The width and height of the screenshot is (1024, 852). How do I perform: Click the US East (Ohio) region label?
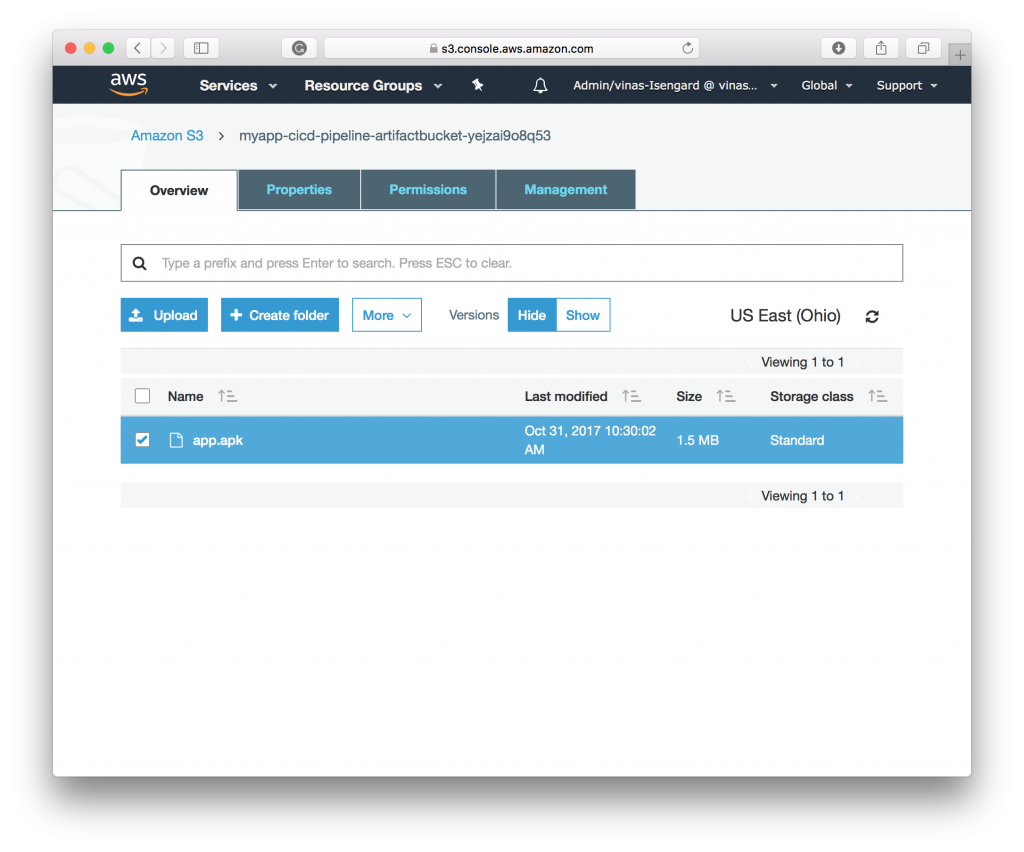[785, 316]
